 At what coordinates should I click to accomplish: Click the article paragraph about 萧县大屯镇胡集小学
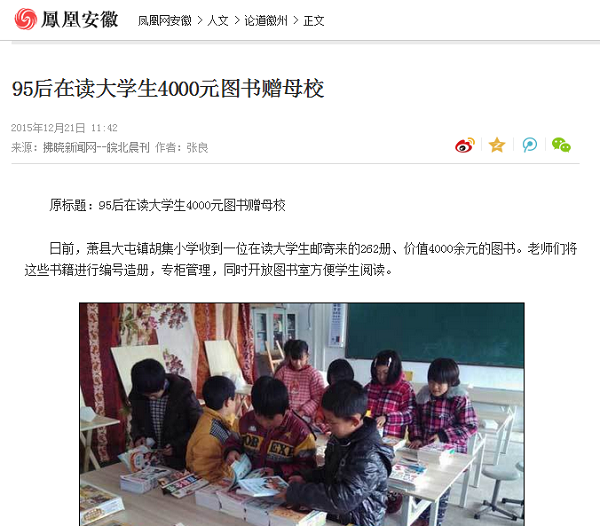click(301, 259)
